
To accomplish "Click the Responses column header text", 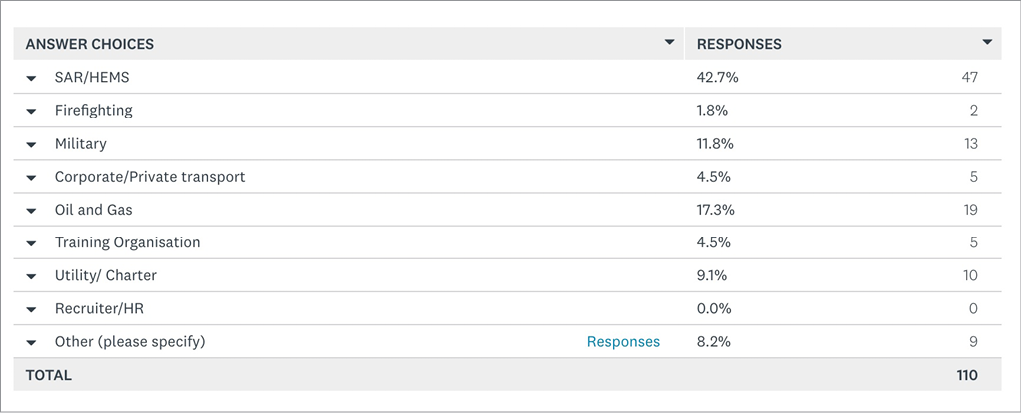I will click(x=739, y=44).
